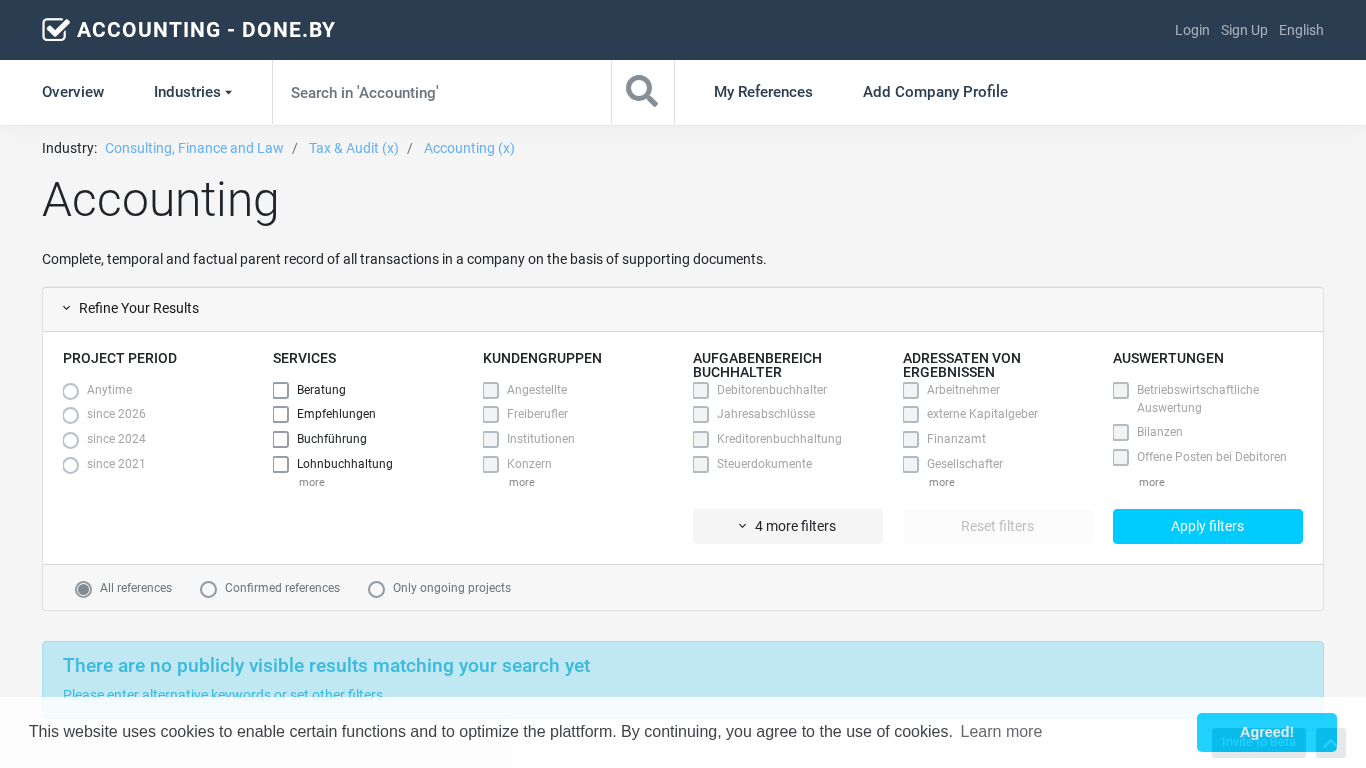Screen dimensions: 1366x768
Task: Tick Offene Posten bei Debitoren checkbox
Action: [1121, 457]
